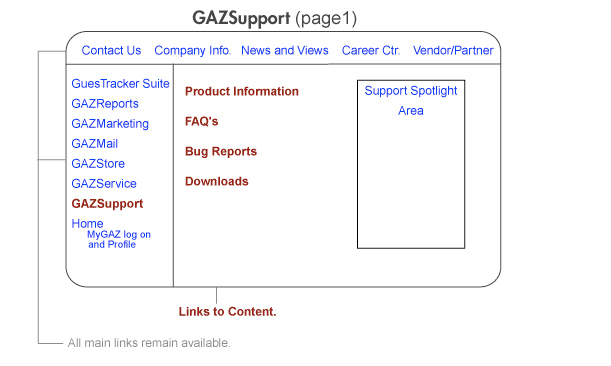Click the highlighted GAZSupport item
The image size is (611, 366).
tap(107, 204)
